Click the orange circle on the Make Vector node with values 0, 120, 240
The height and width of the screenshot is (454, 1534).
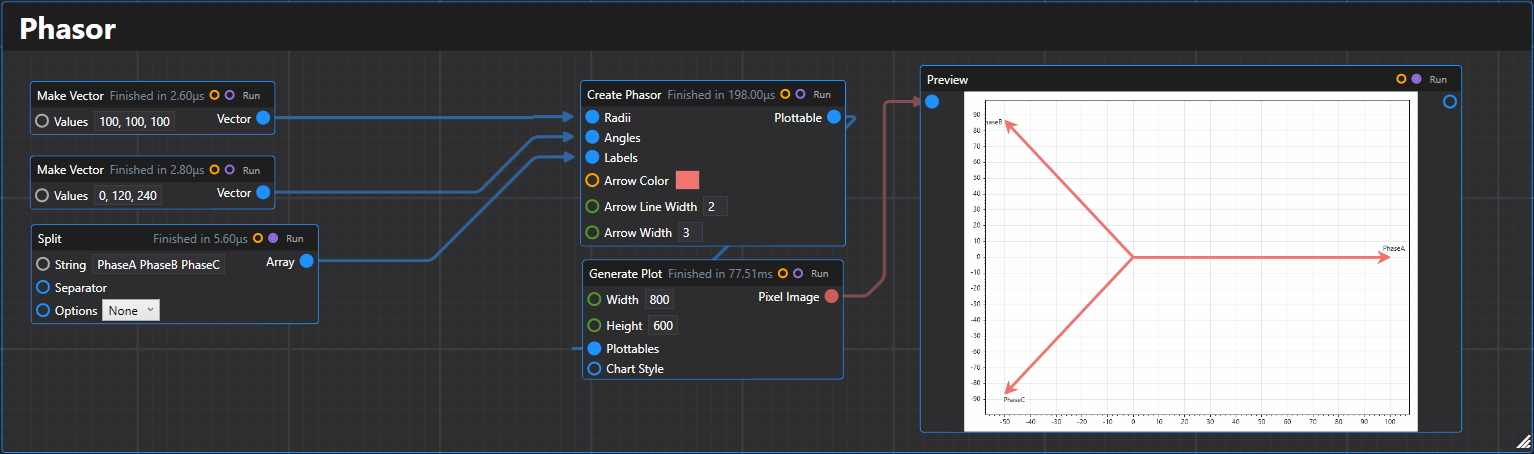214,169
